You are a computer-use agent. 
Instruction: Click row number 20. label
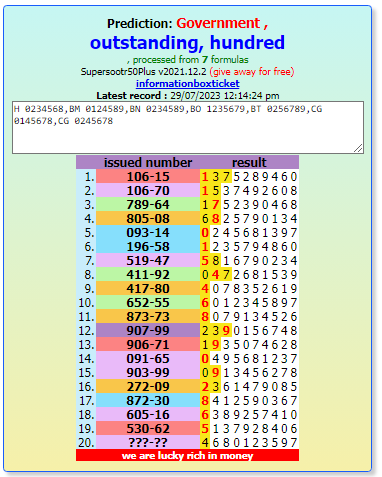coord(86,442)
